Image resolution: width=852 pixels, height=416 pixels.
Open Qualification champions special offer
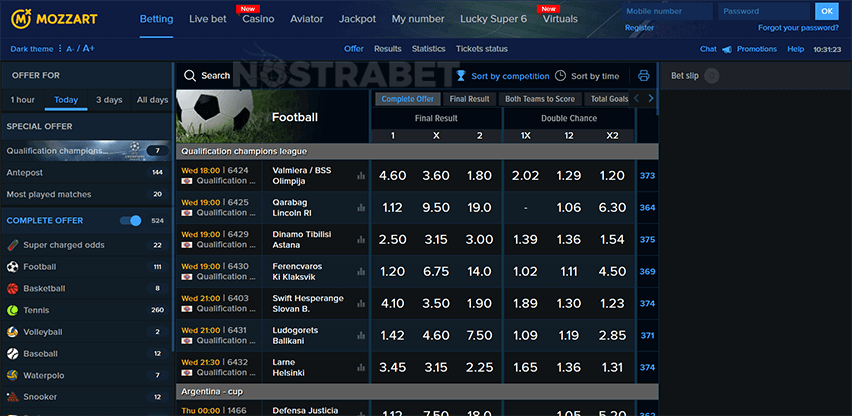tap(87, 150)
